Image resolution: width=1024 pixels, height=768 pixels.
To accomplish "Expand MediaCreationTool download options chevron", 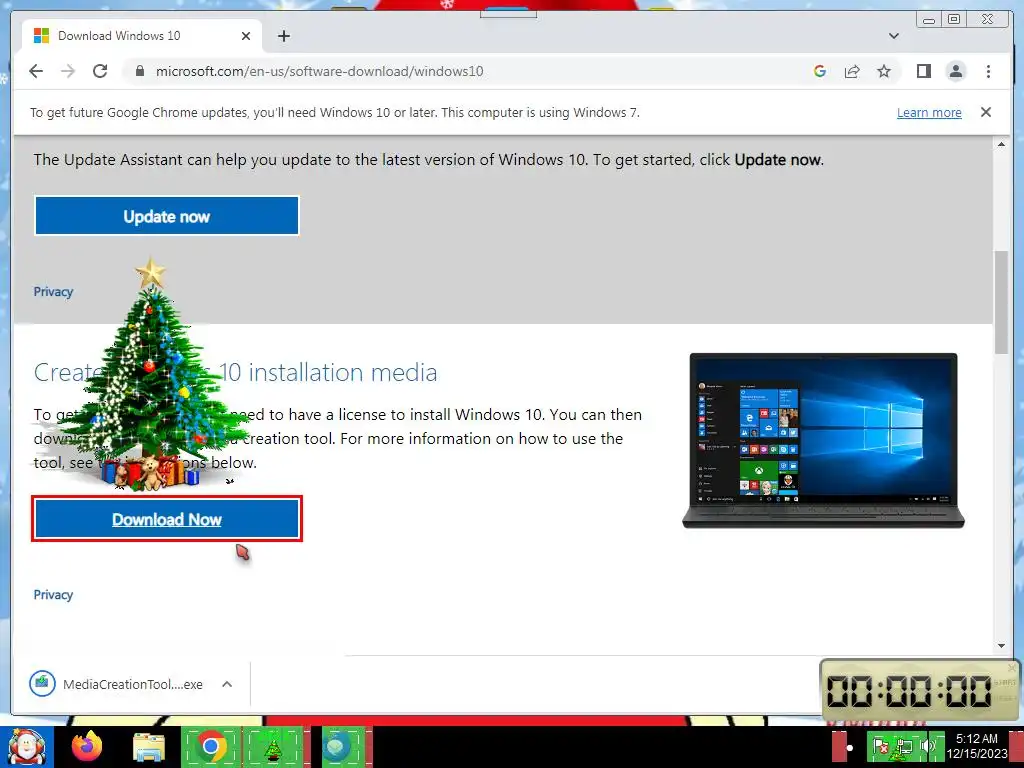I will 227,684.
